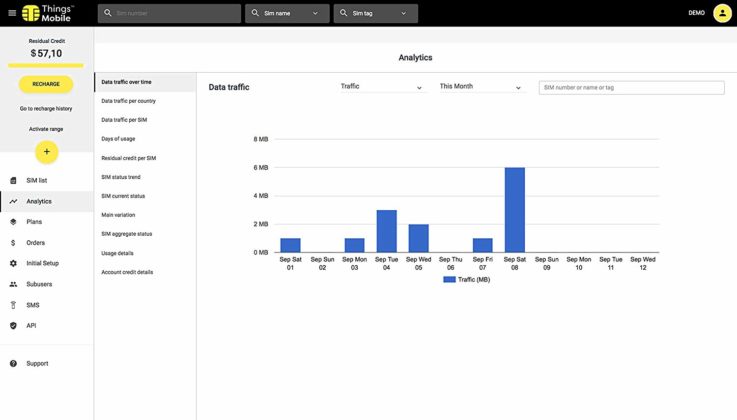Click the yellow residual credit progress bar
The height and width of the screenshot is (420, 737).
tap(46, 66)
